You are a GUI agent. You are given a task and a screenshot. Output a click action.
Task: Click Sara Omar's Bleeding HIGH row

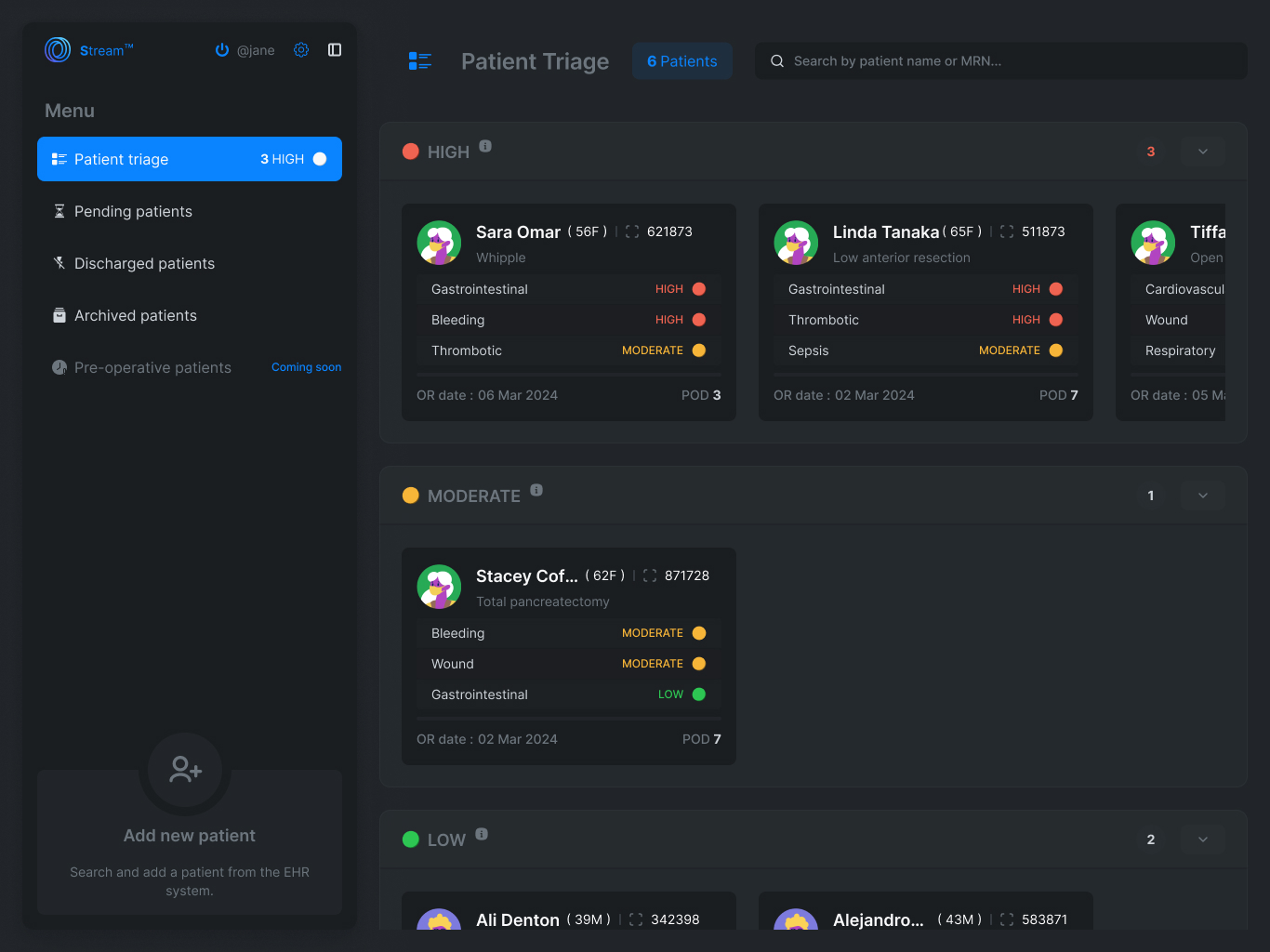tap(569, 320)
